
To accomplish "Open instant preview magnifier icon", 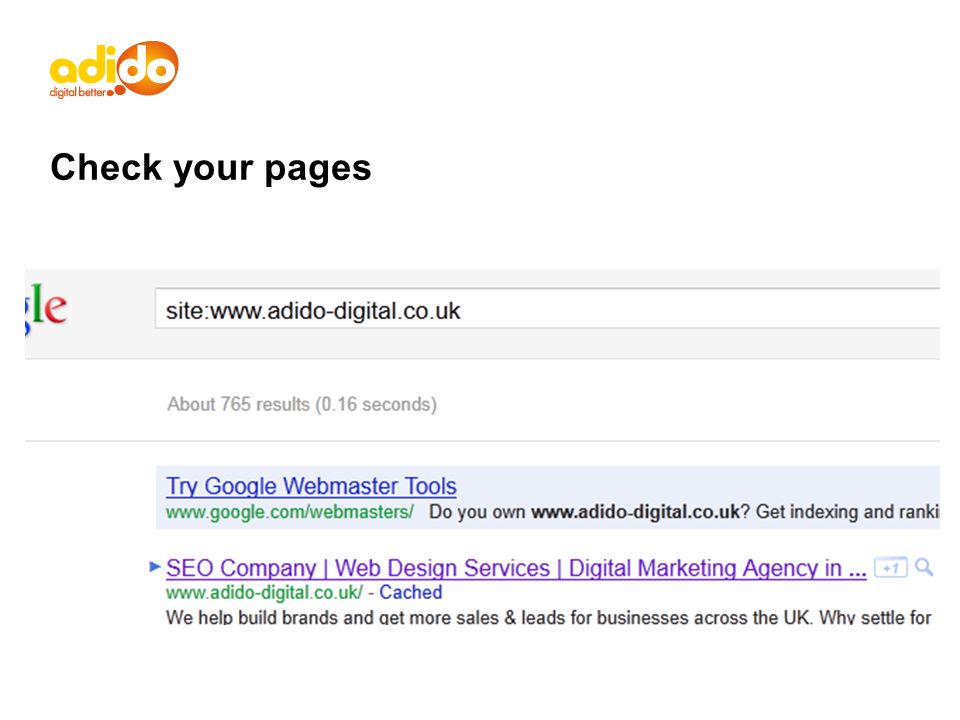I will 924,568.
